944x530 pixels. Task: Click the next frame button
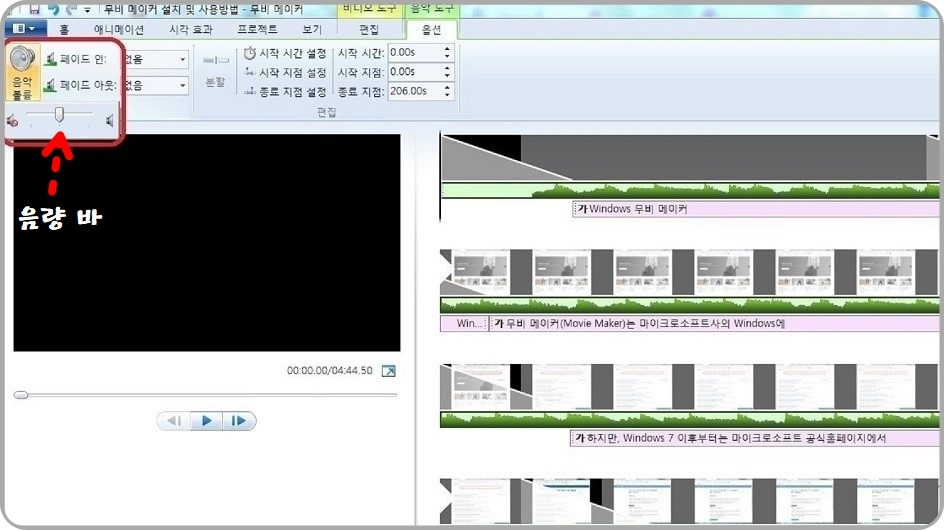[239, 420]
